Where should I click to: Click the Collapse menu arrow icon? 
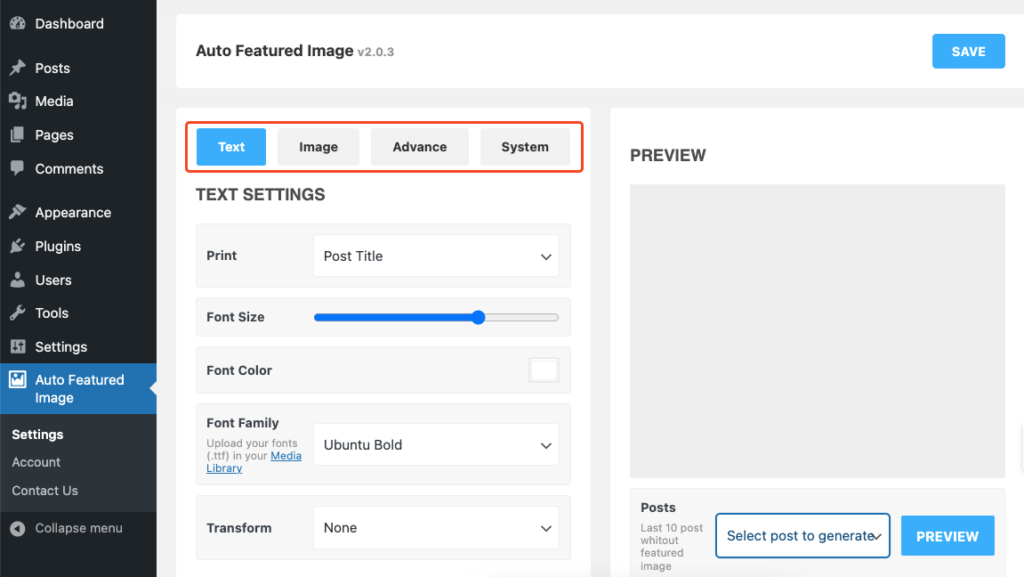click(x=18, y=528)
